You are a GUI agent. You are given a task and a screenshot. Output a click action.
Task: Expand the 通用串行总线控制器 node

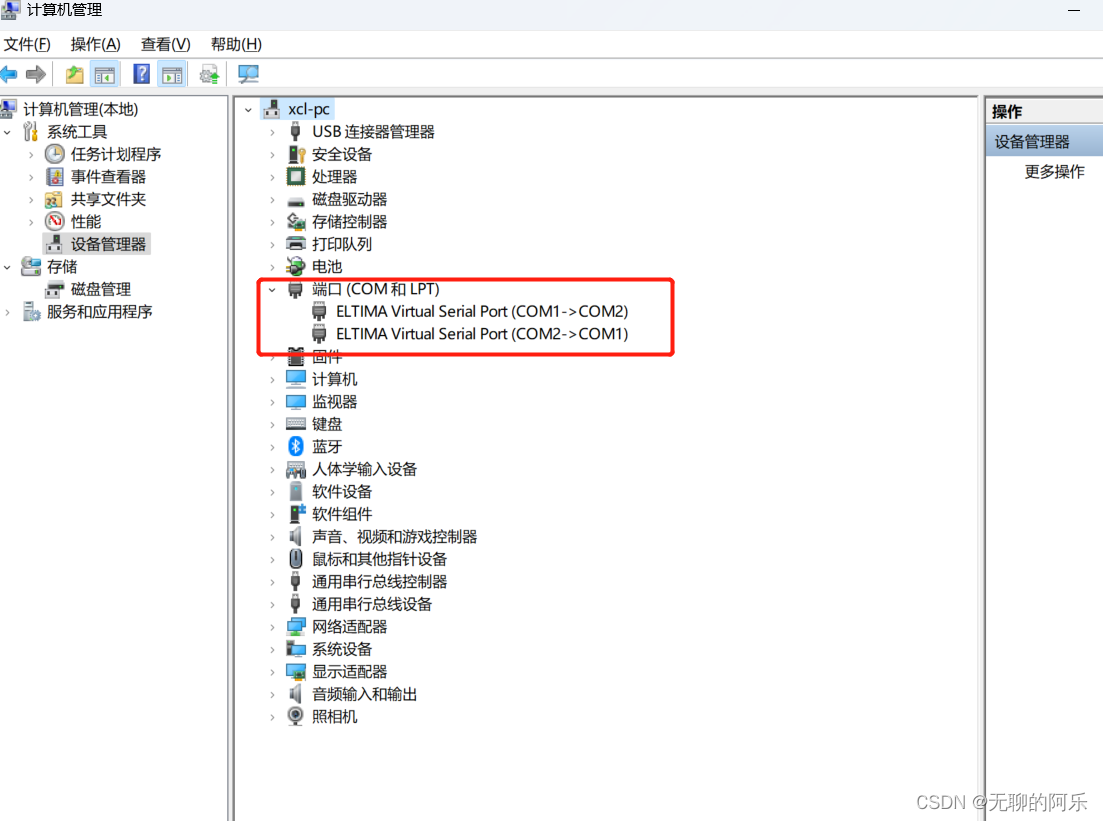point(272,582)
